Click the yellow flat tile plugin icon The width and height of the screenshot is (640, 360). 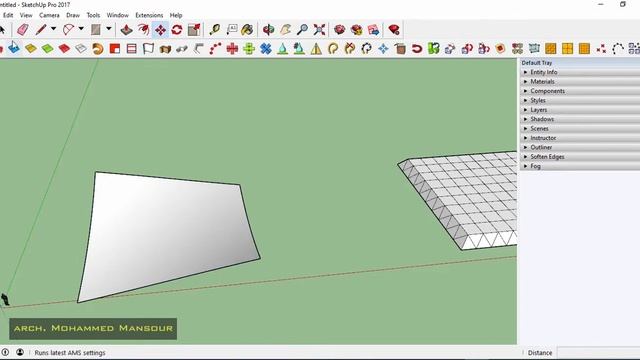31,49
